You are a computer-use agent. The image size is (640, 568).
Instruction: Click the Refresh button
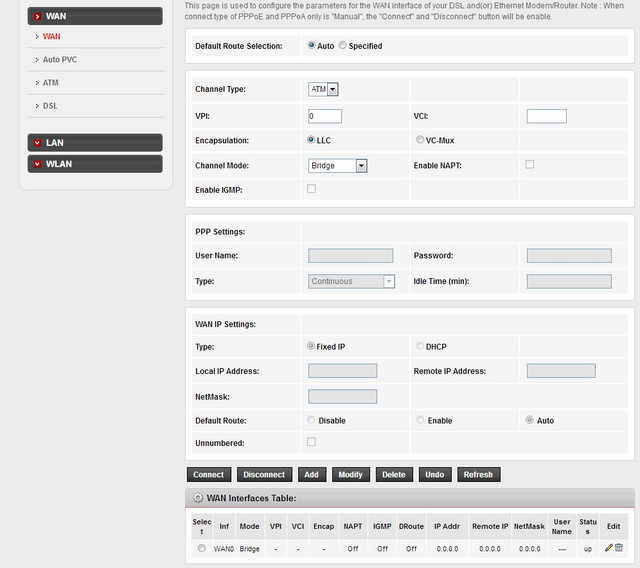point(477,474)
